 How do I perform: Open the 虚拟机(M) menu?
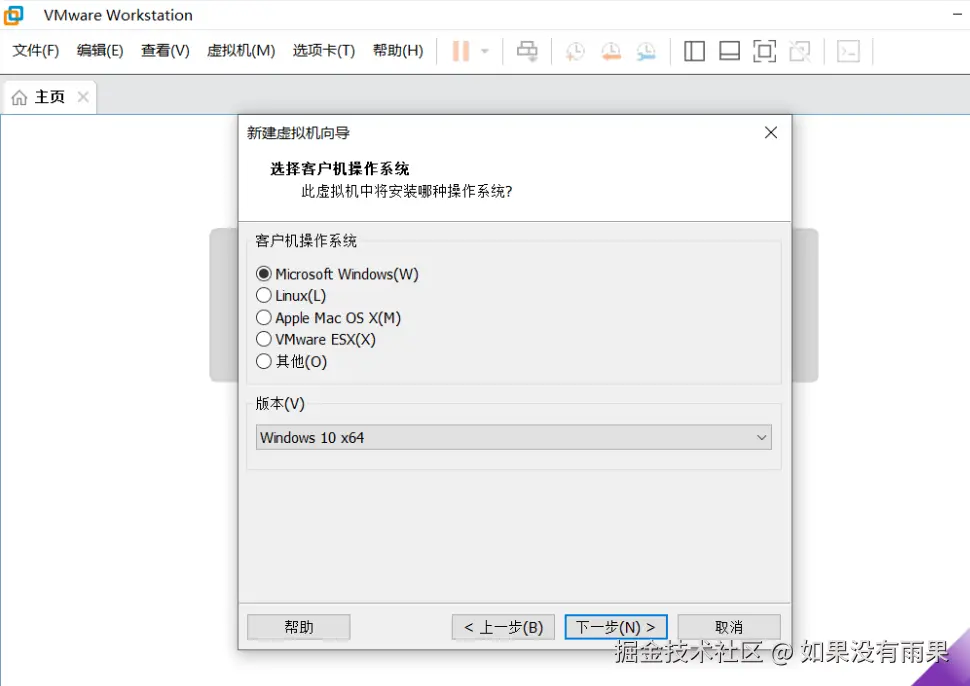pos(241,51)
